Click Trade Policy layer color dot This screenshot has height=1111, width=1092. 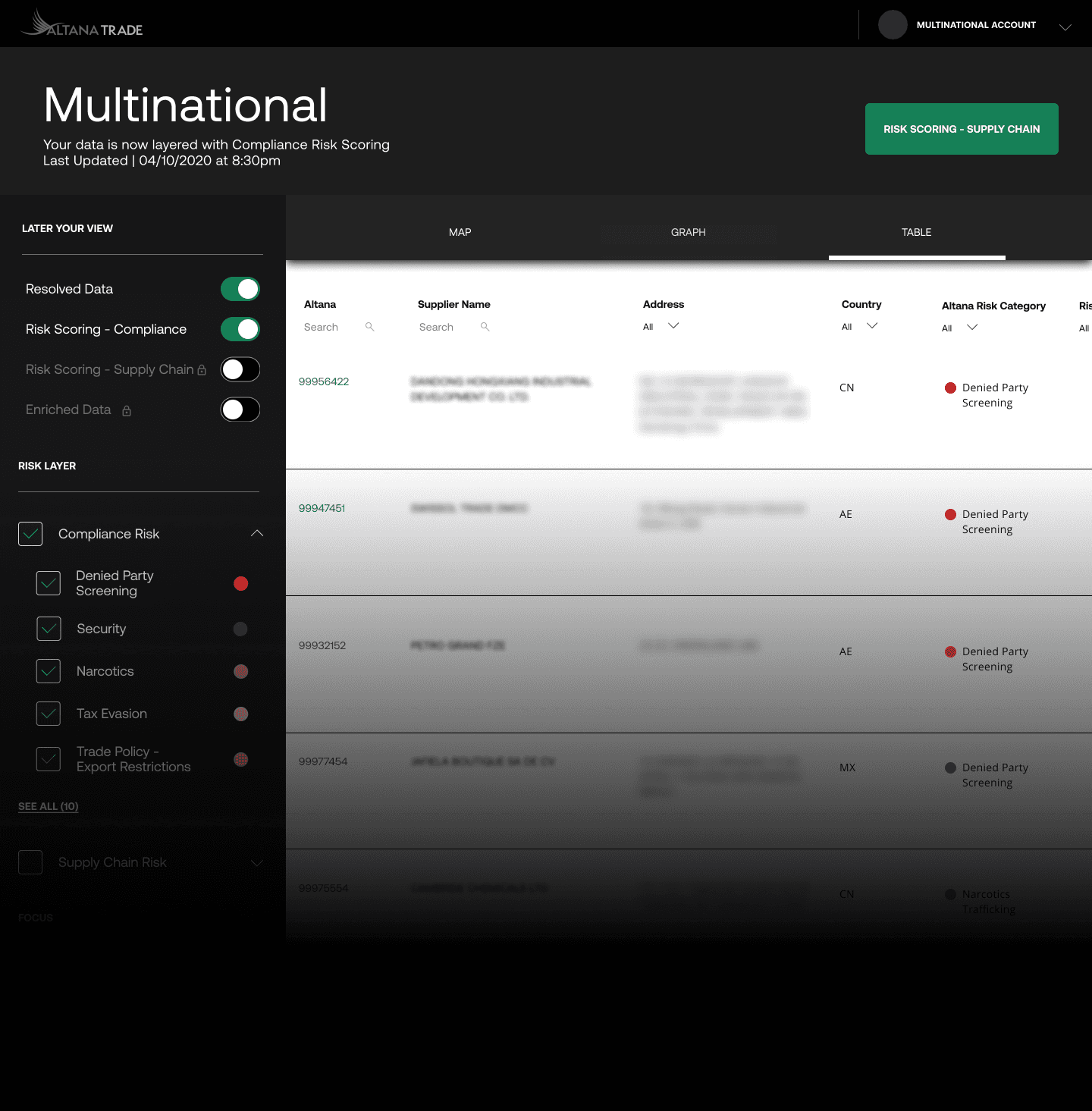click(241, 759)
